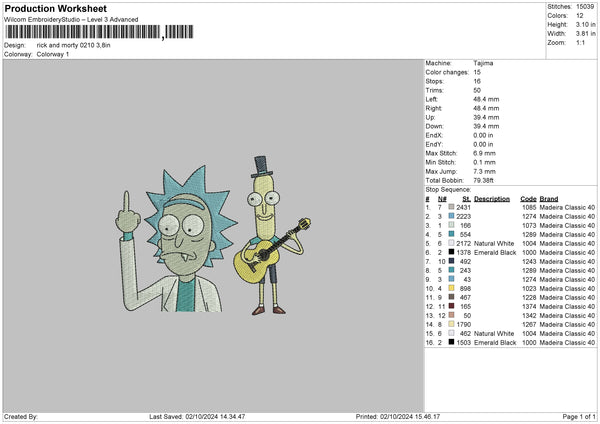Click the Left value '48.4 mm'
Image resolution: width=600 pixels, height=424 pixels.
[x=486, y=99]
